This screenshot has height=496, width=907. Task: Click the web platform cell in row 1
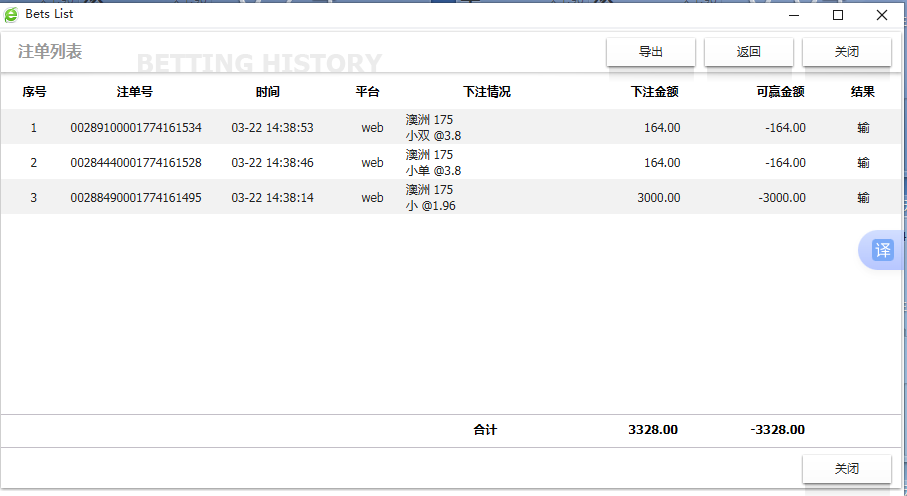(373, 127)
